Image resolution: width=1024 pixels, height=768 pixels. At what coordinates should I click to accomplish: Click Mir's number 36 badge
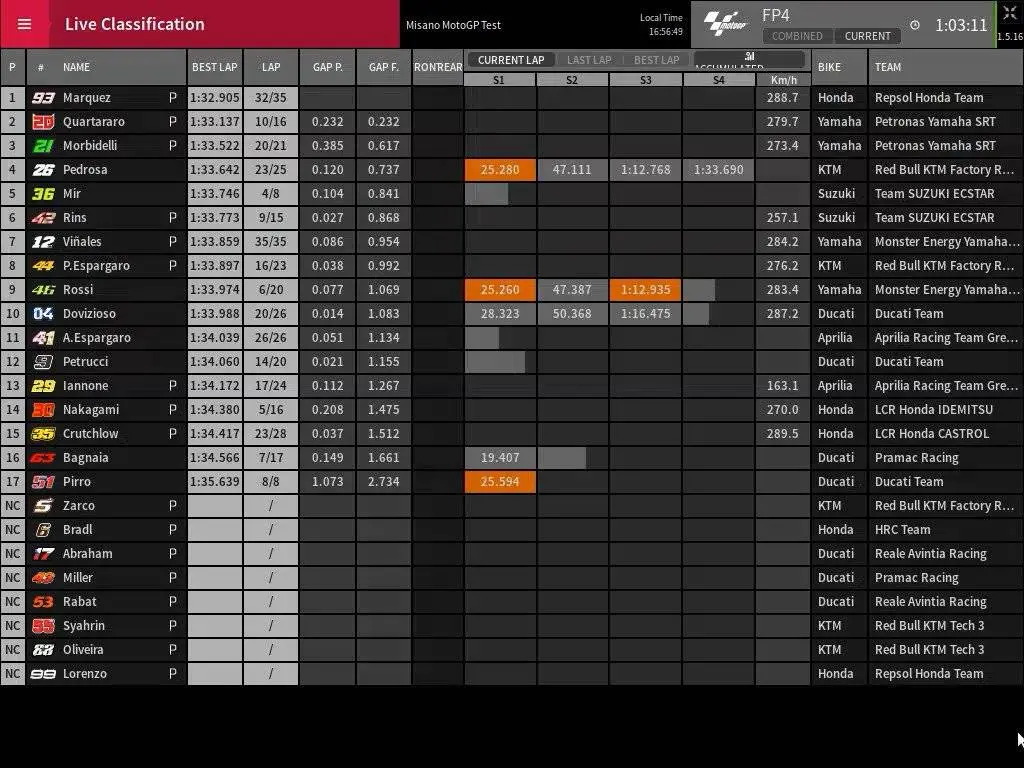pyautogui.click(x=43, y=194)
